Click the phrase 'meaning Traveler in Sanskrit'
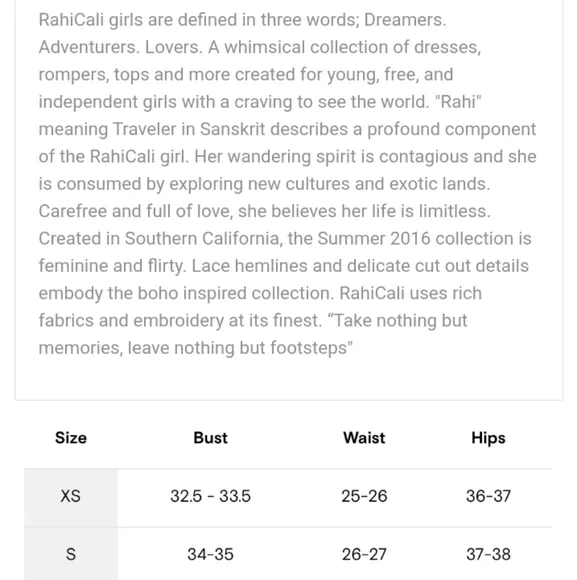 152,129
